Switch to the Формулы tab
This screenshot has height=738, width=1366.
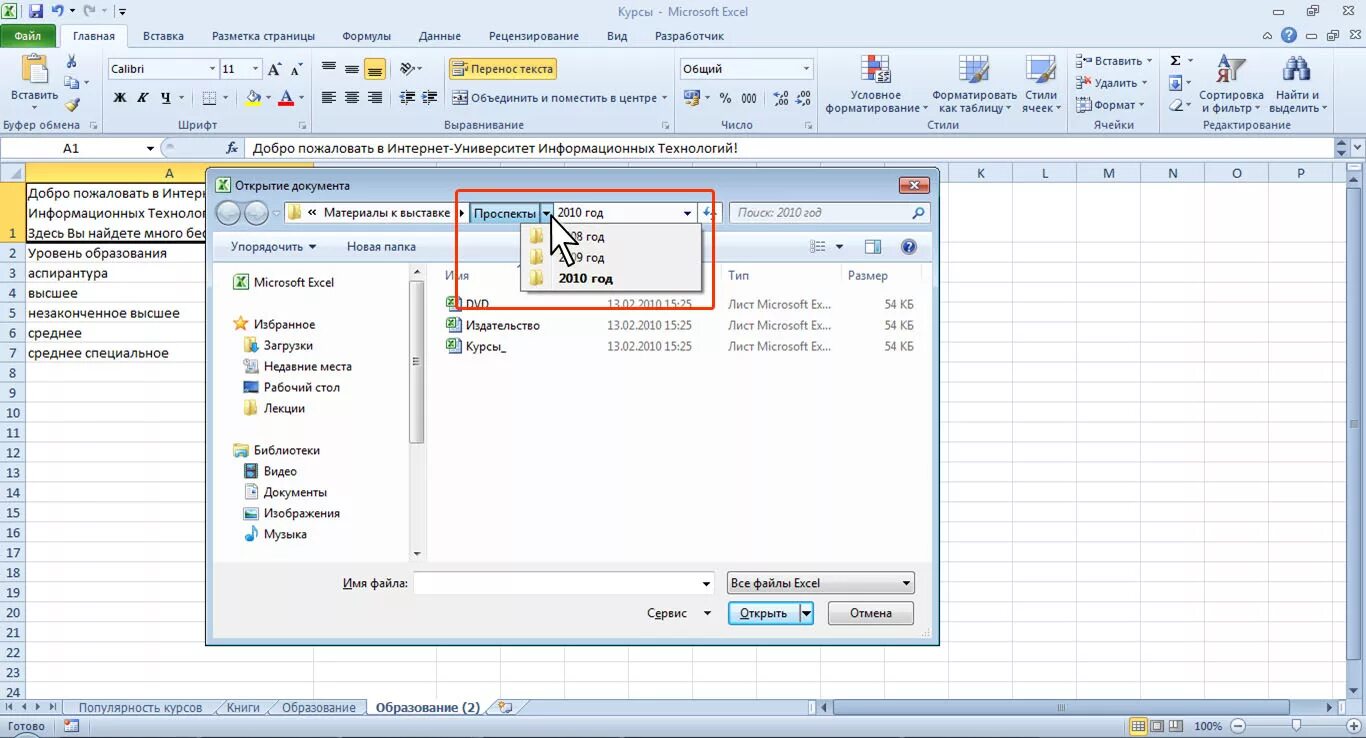366,36
